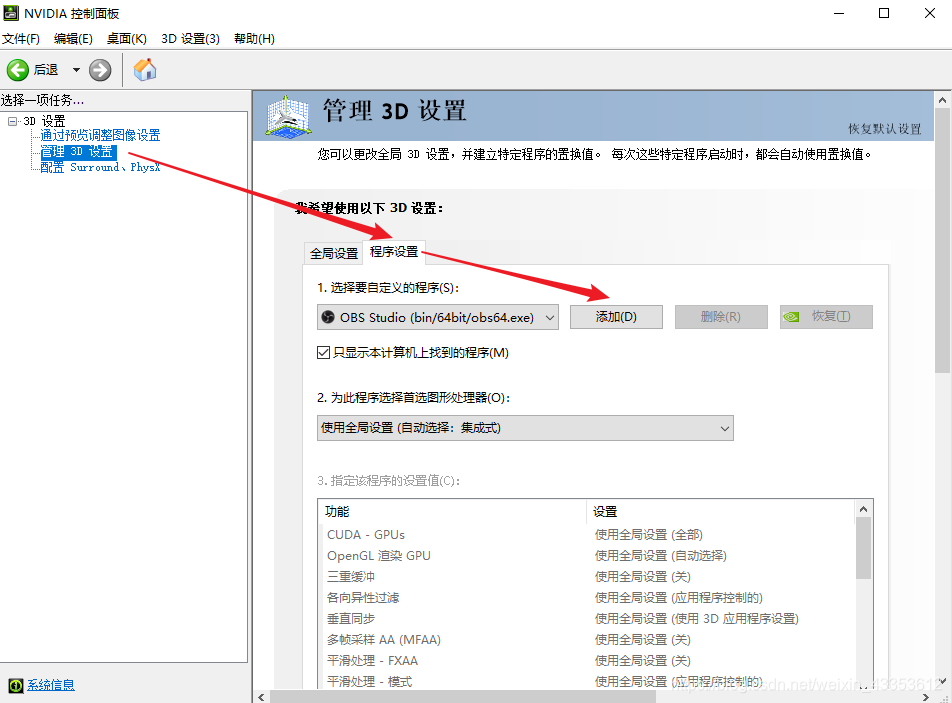Open the 3D 设置(3) menu

191,39
